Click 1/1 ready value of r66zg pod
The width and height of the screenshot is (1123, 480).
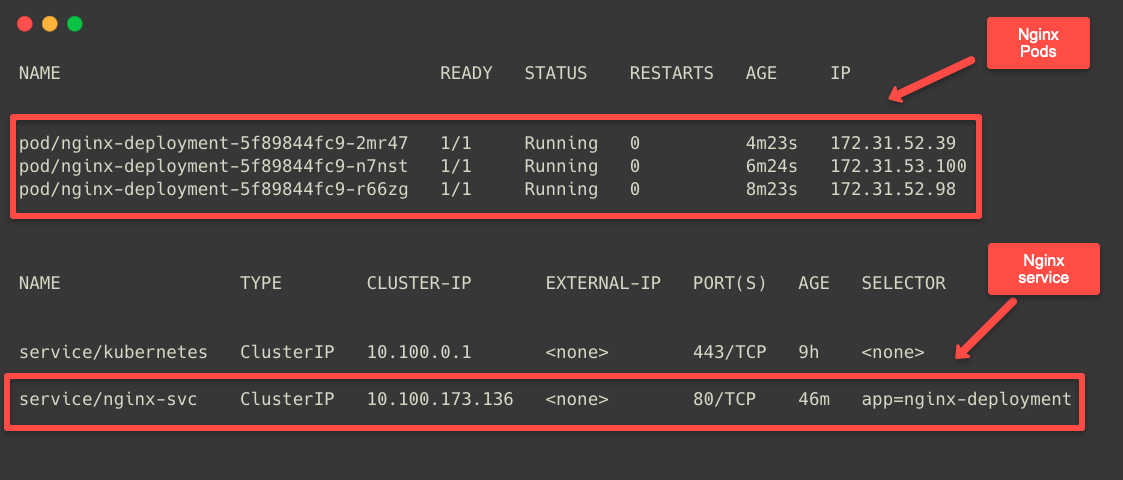click(x=456, y=189)
